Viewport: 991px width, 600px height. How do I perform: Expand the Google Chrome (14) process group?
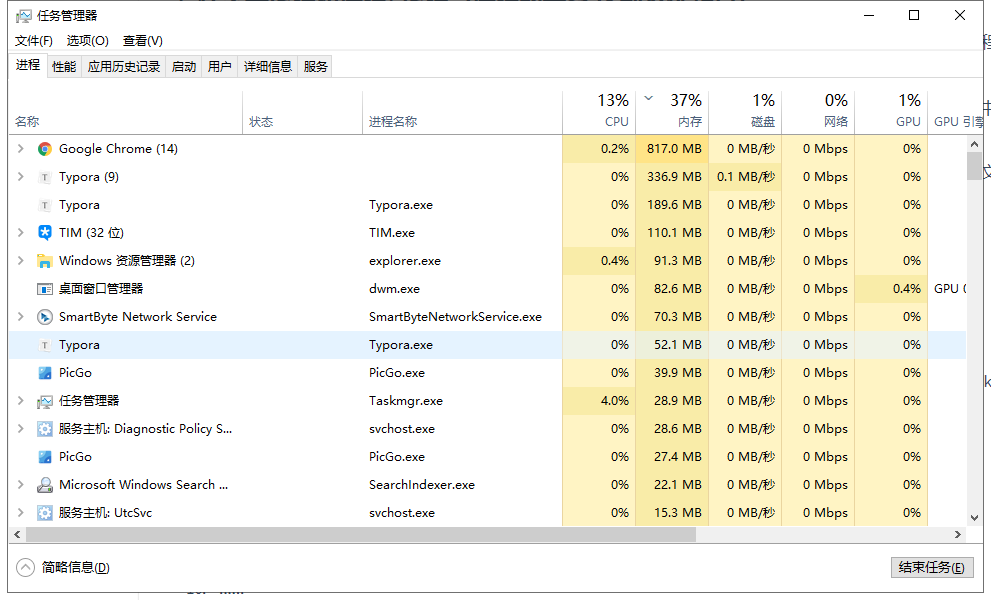point(20,149)
